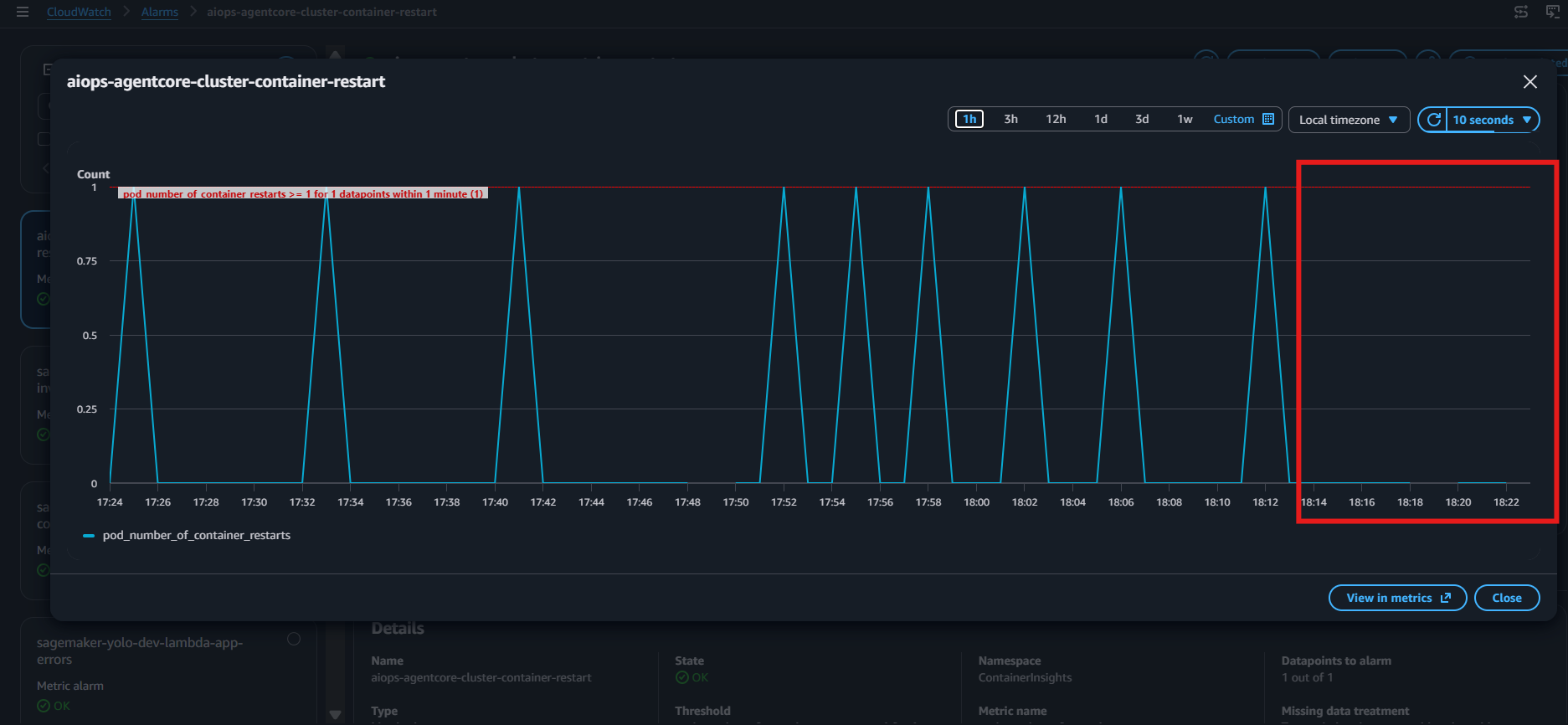Close the alarm graph dialog
Image resolution: width=1568 pixels, height=725 pixels.
click(x=1529, y=81)
